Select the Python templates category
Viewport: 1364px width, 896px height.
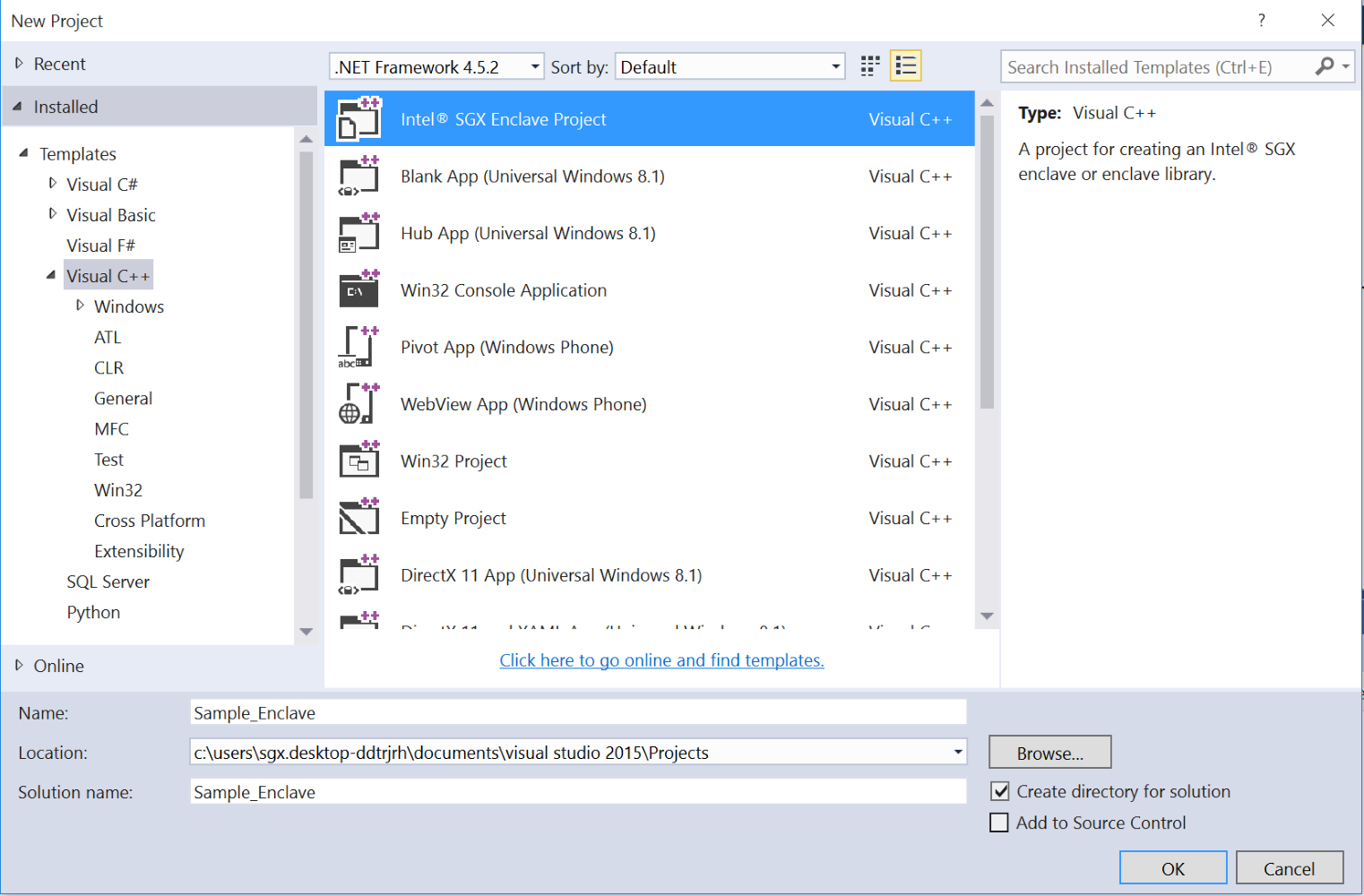(93, 612)
